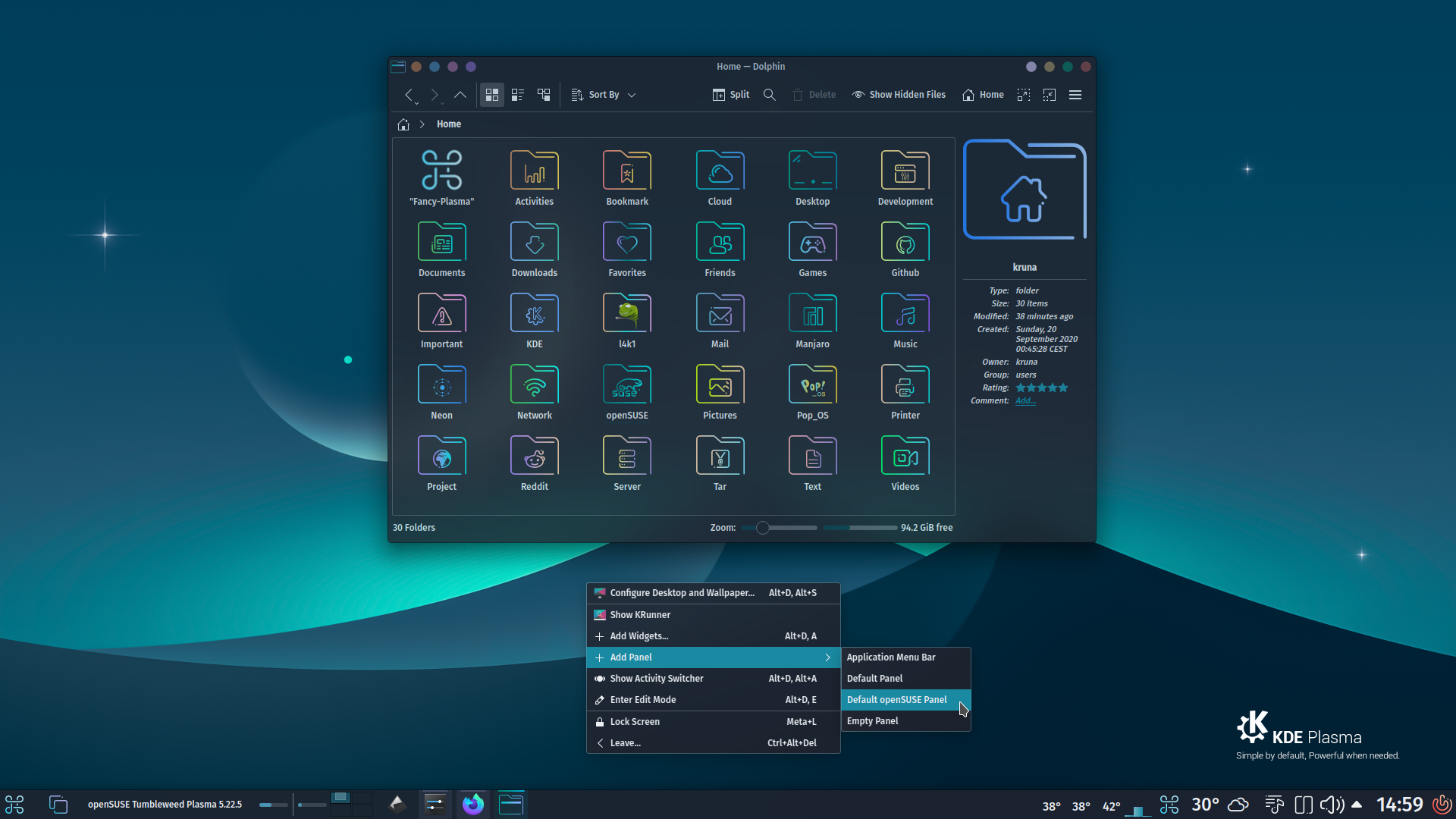This screenshot has width=1456, height=819.
Task: Click the zoom-in expanding arrow icon
Action: [1024, 95]
